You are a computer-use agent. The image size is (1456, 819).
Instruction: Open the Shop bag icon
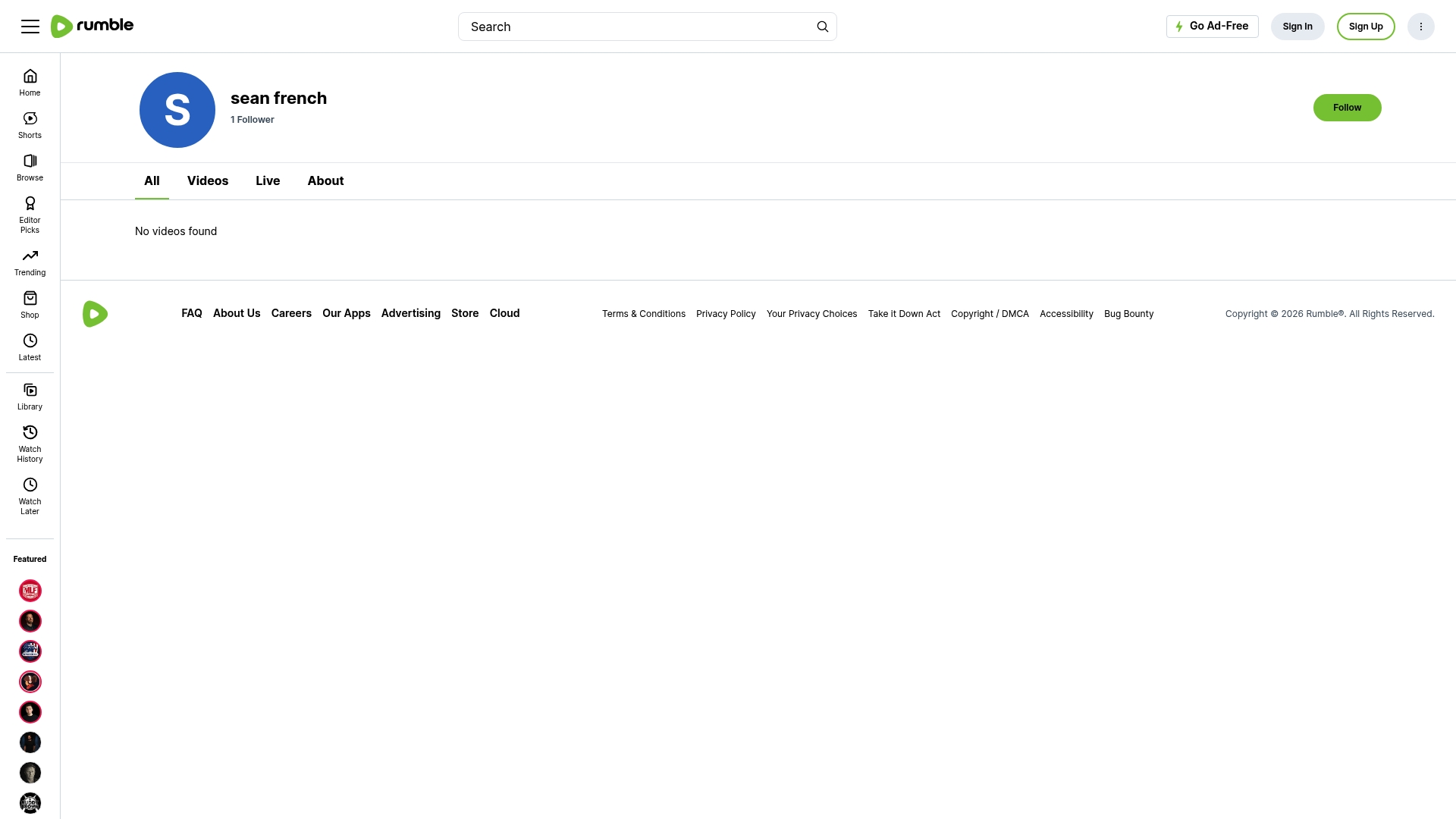coord(30,298)
